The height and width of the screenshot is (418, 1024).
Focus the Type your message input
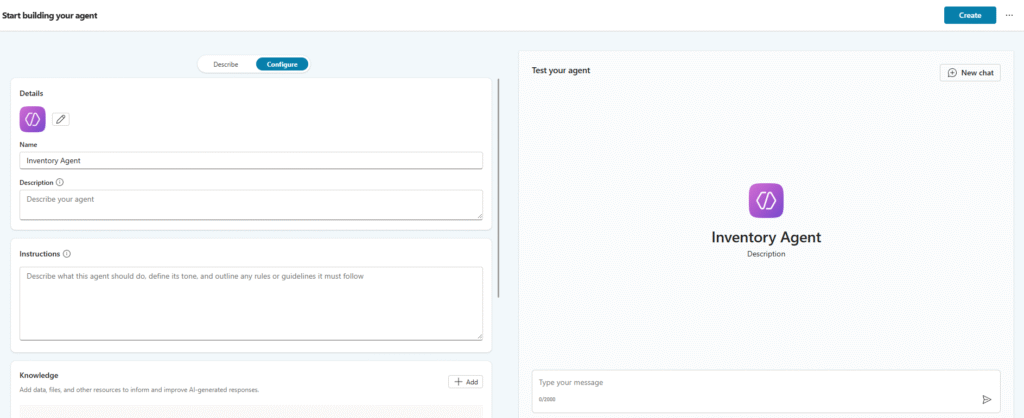(x=750, y=383)
